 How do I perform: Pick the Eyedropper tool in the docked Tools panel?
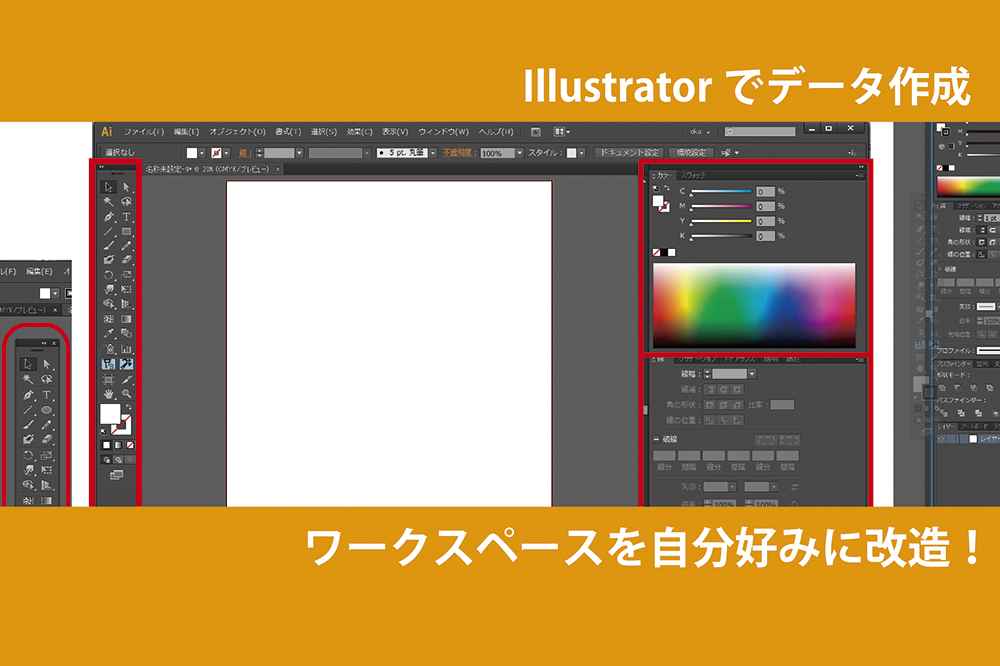tap(108, 334)
